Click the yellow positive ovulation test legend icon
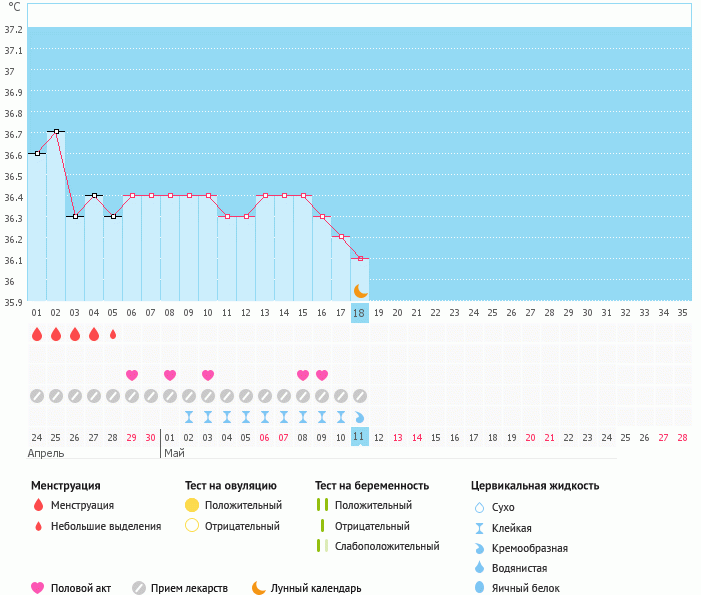The height and width of the screenshot is (595, 701). pyautogui.click(x=192, y=506)
